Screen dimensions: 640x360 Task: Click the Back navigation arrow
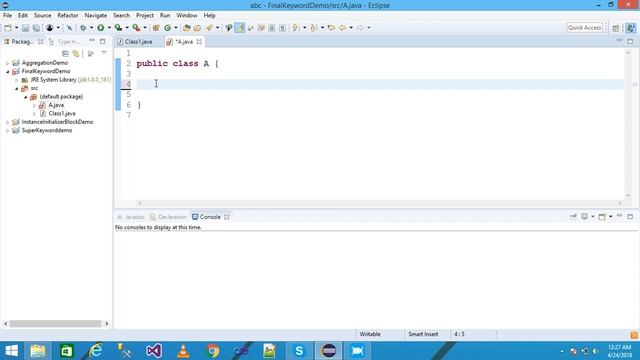click(342, 28)
